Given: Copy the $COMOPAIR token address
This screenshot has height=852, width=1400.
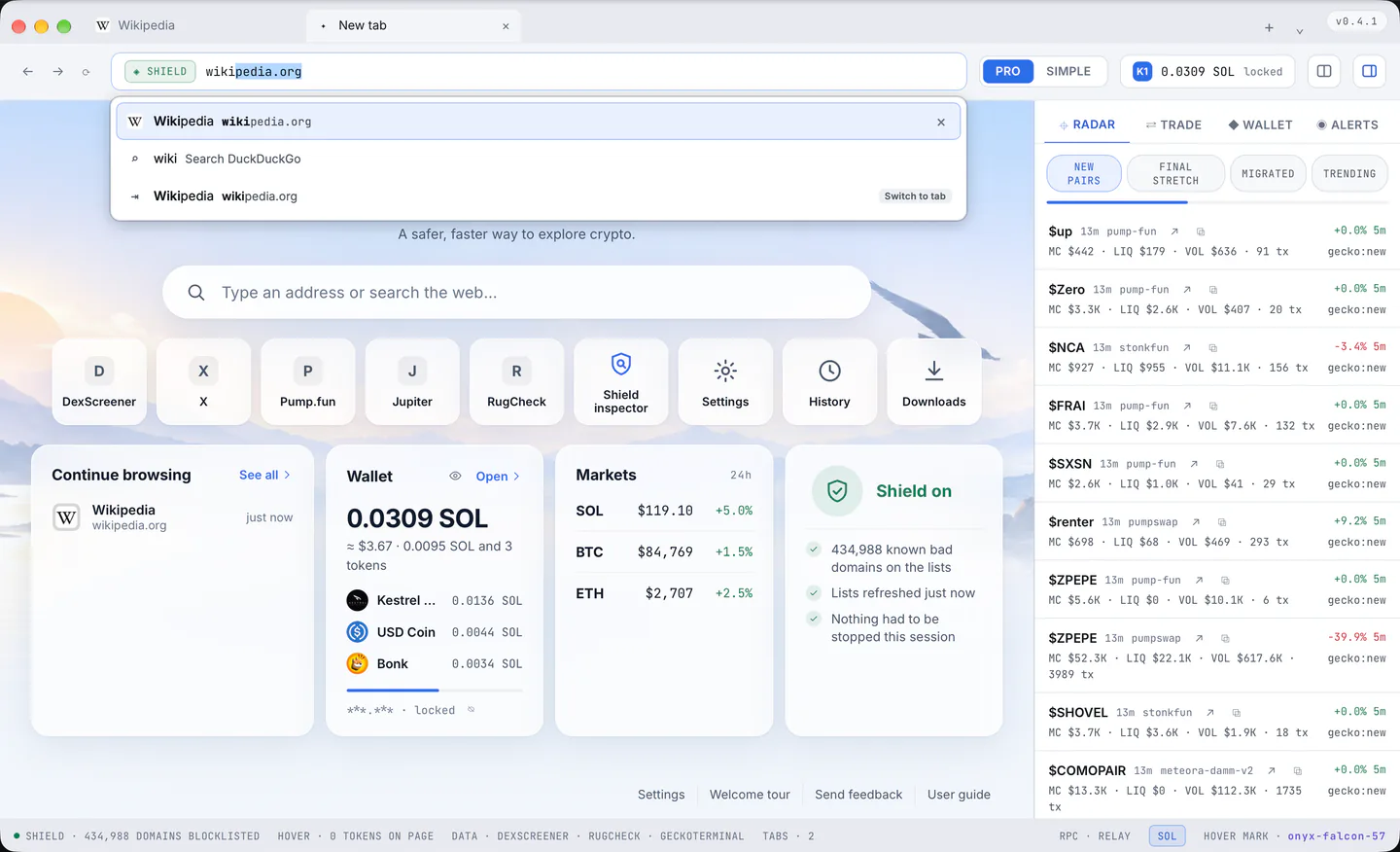Looking at the screenshot, I should [x=1297, y=771].
